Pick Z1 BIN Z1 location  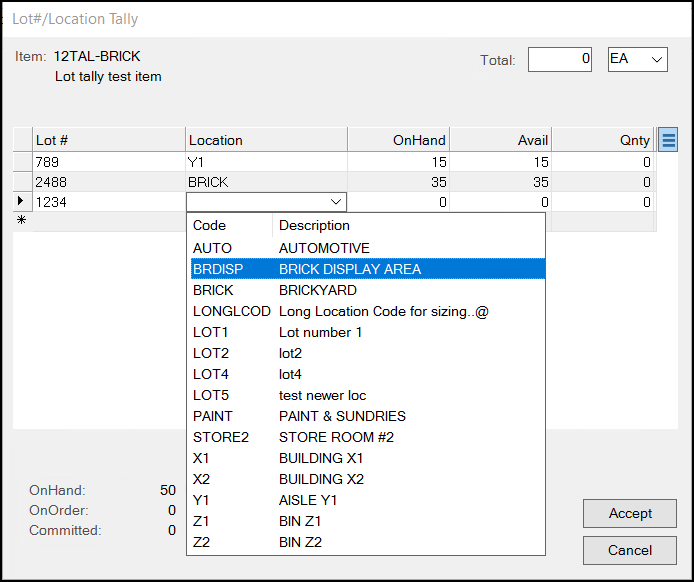click(368, 521)
